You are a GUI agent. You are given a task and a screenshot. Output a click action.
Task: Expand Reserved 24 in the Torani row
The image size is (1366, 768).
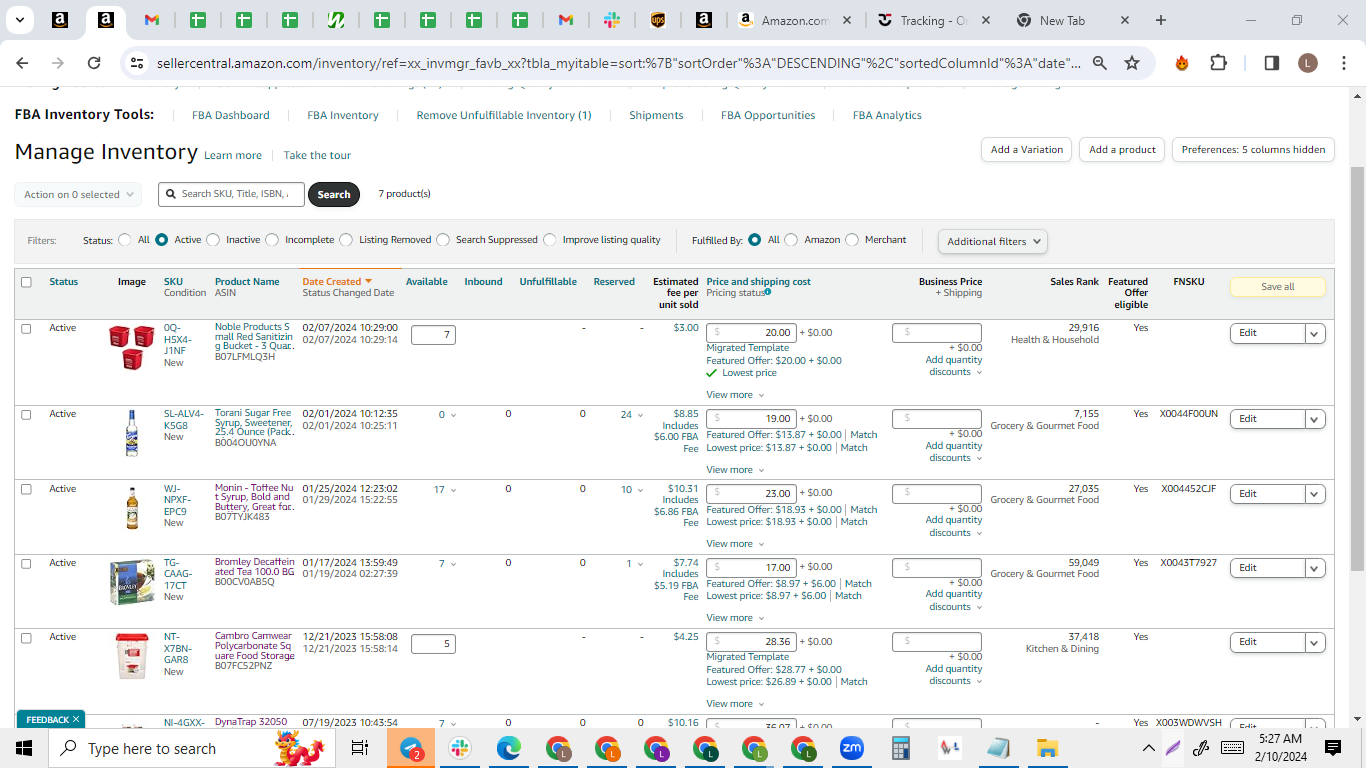[x=632, y=415]
